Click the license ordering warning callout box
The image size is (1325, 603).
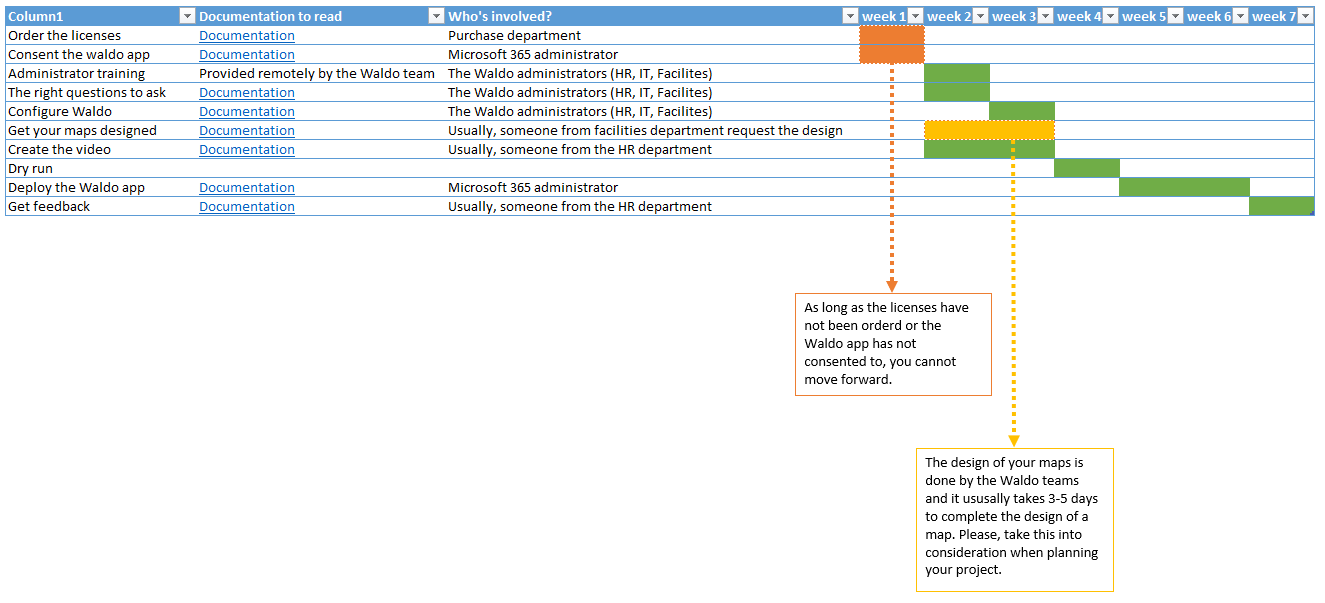pos(892,344)
